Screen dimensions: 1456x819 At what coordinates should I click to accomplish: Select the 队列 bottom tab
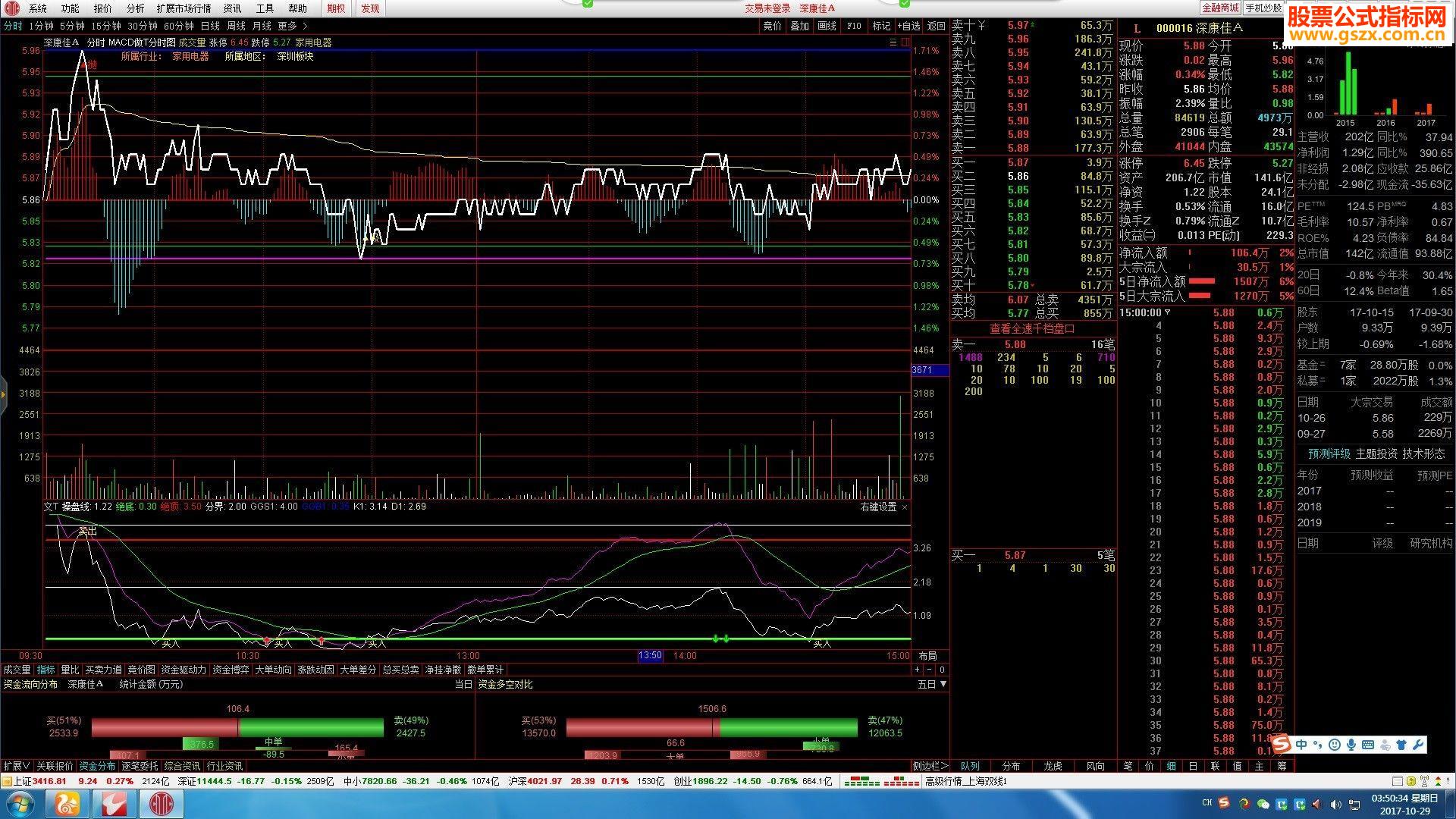click(x=970, y=766)
